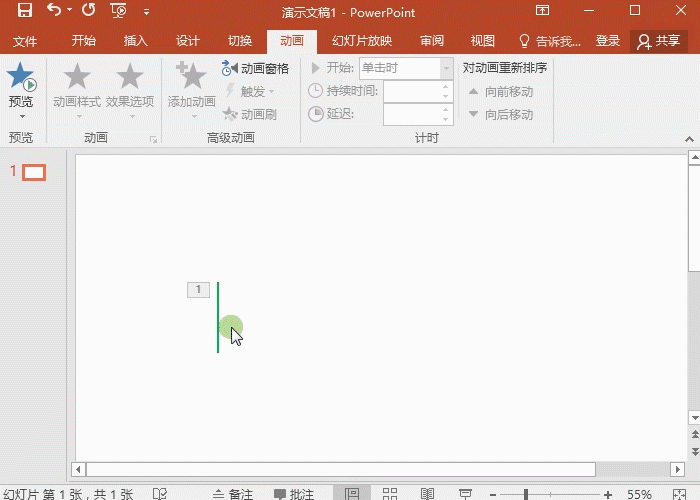Save the presentation with the floppy disk icon
The height and width of the screenshot is (500, 700).
pyautogui.click(x=25, y=10)
